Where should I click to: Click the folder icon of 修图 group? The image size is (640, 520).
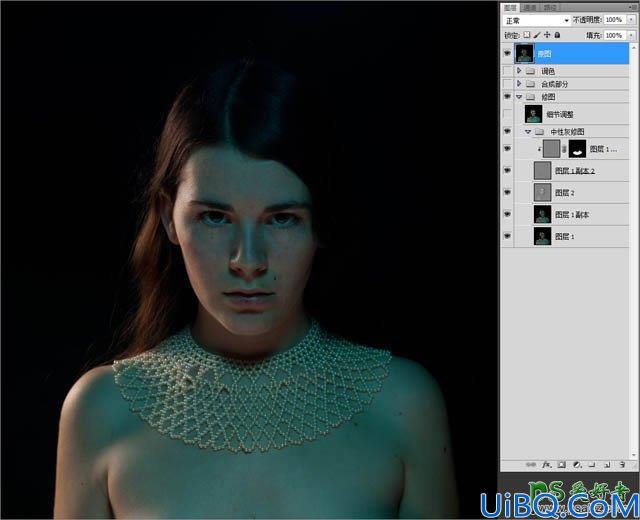point(530,97)
